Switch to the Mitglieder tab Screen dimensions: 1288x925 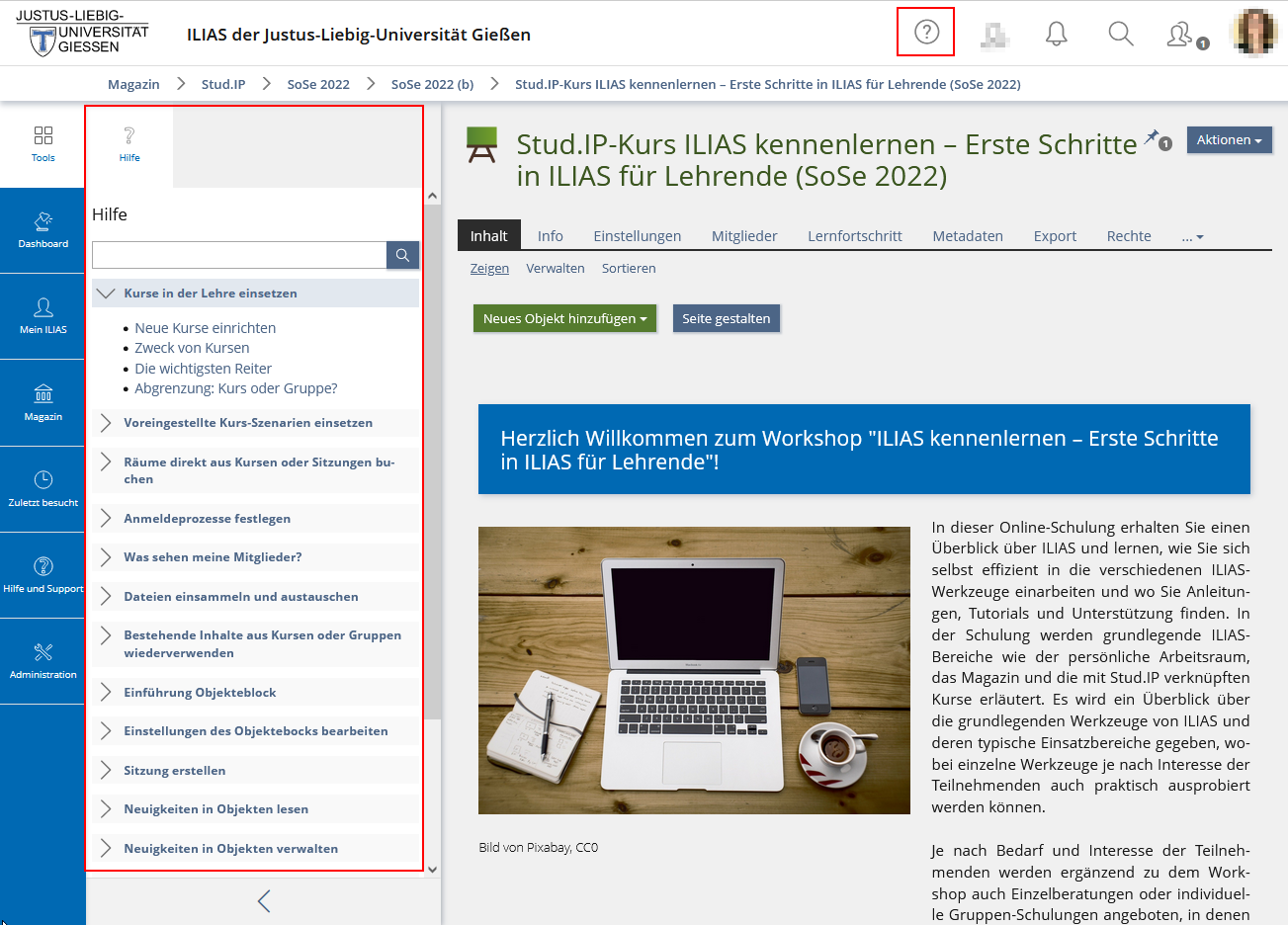point(743,236)
